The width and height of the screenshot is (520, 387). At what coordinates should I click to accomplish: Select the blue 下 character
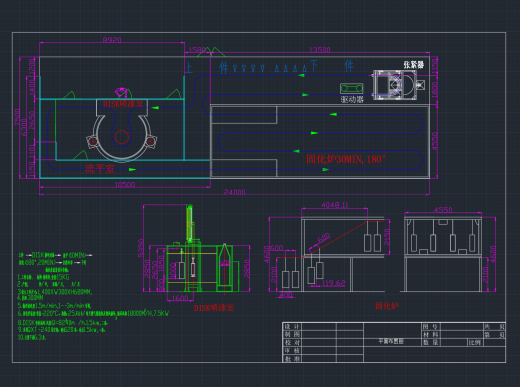[x=314, y=66]
